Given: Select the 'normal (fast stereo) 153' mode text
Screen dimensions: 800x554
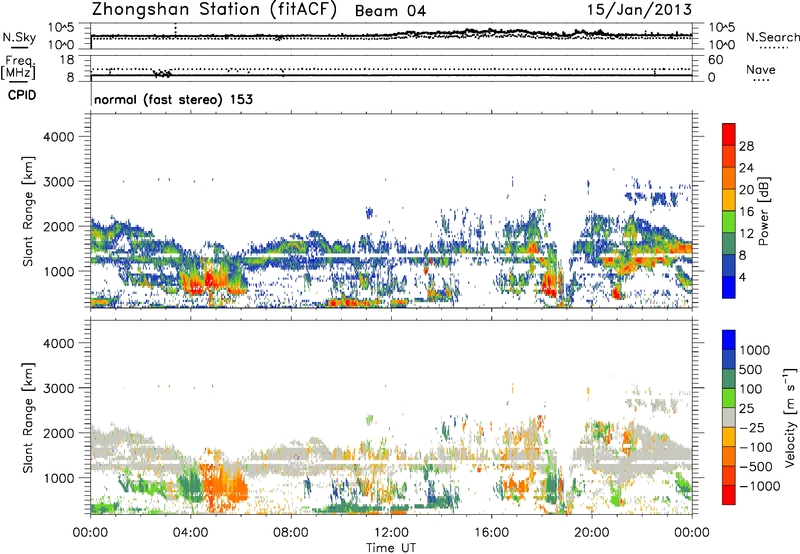Looking at the screenshot, I should (x=173, y=99).
